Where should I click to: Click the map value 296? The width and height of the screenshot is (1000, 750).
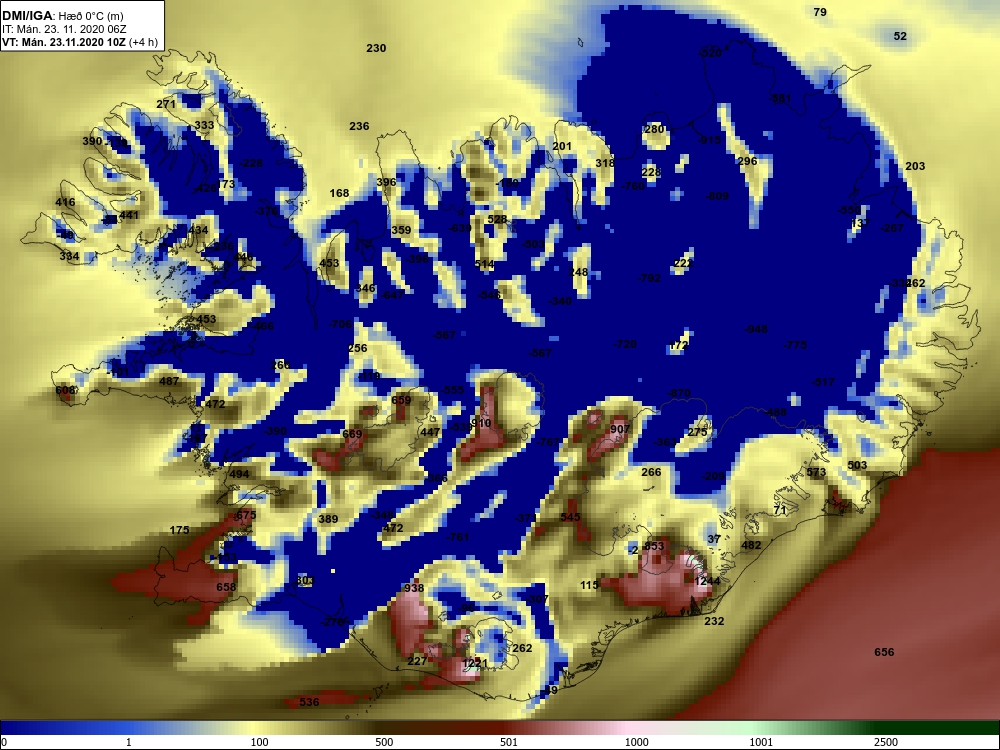coord(747,161)
